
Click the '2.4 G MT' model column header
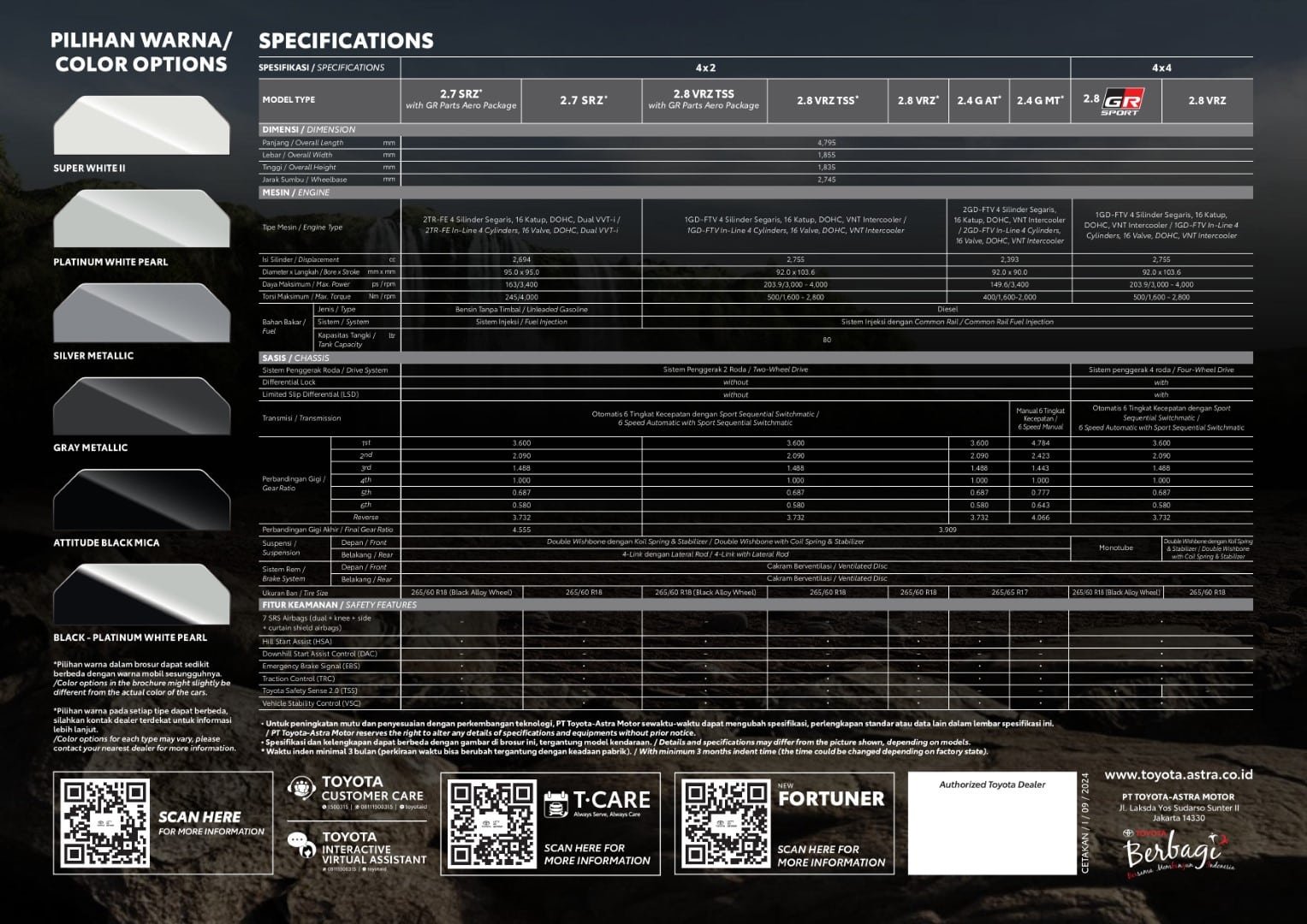(1040, 100)
